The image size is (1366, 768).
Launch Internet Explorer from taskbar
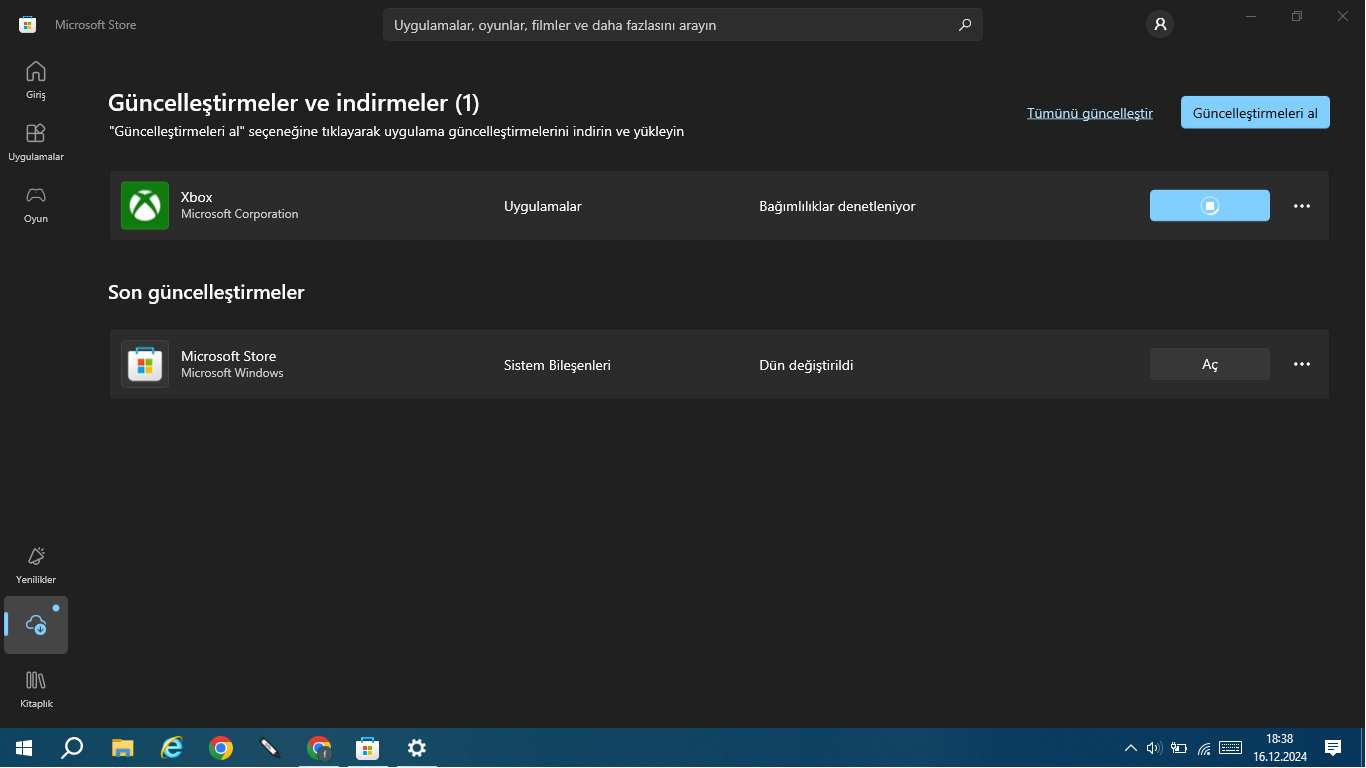(172, 748)
